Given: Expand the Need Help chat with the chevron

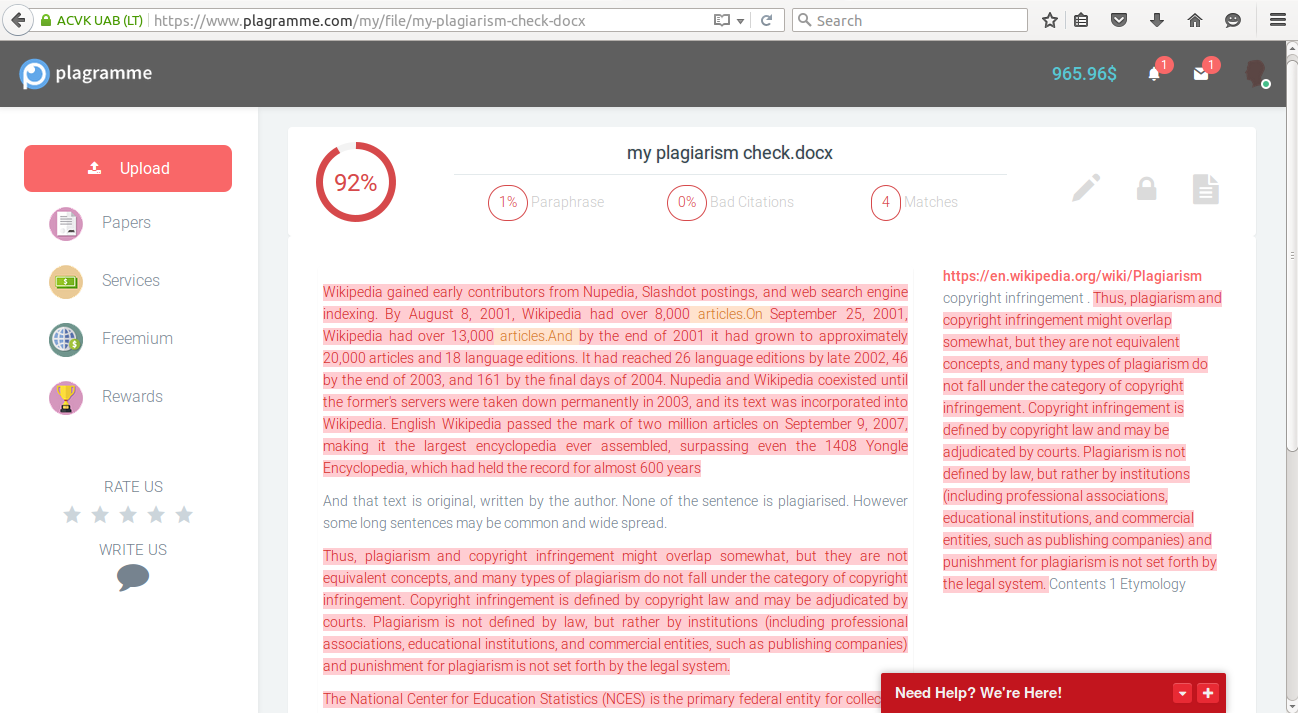Looking at the screenshot, I should pyautogui.click(x=1182, y=692).
